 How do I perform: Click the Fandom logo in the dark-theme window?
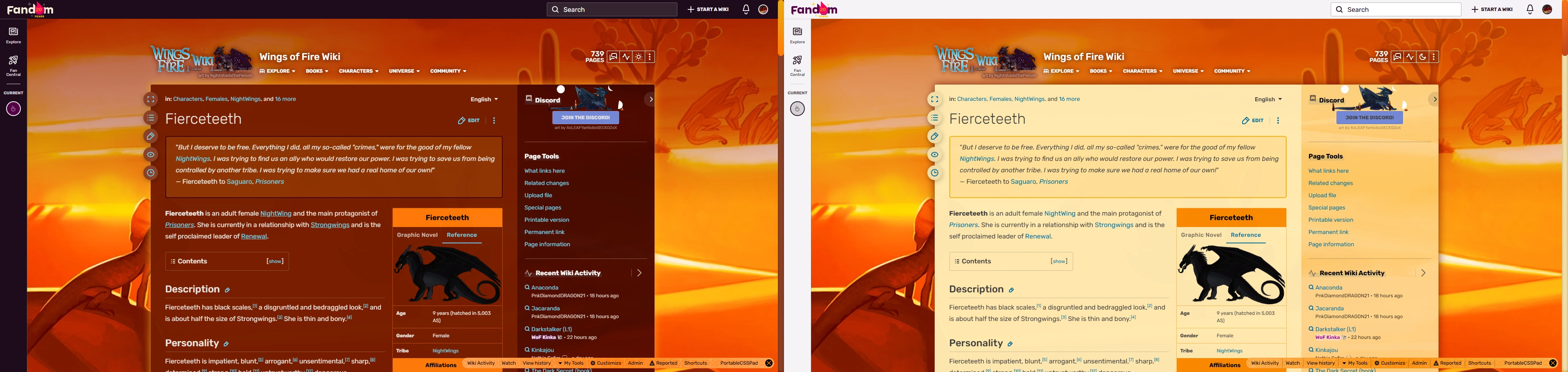click(30, 9)
